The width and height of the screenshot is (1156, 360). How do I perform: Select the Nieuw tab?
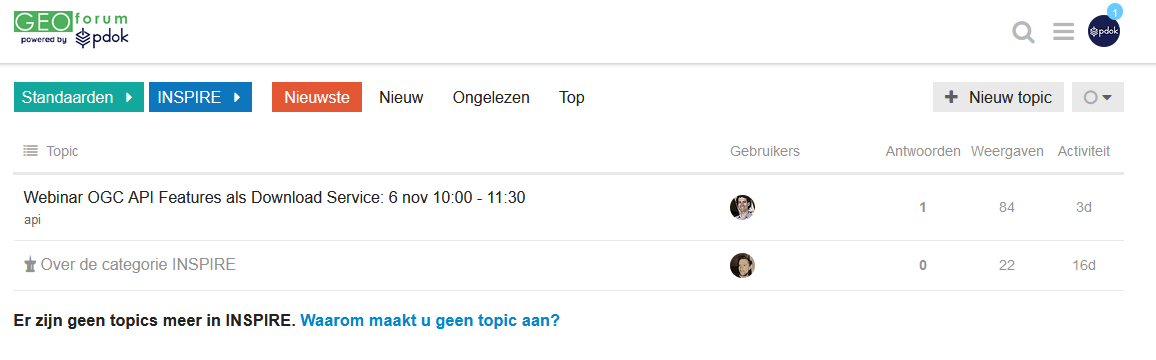pos(401,97)
